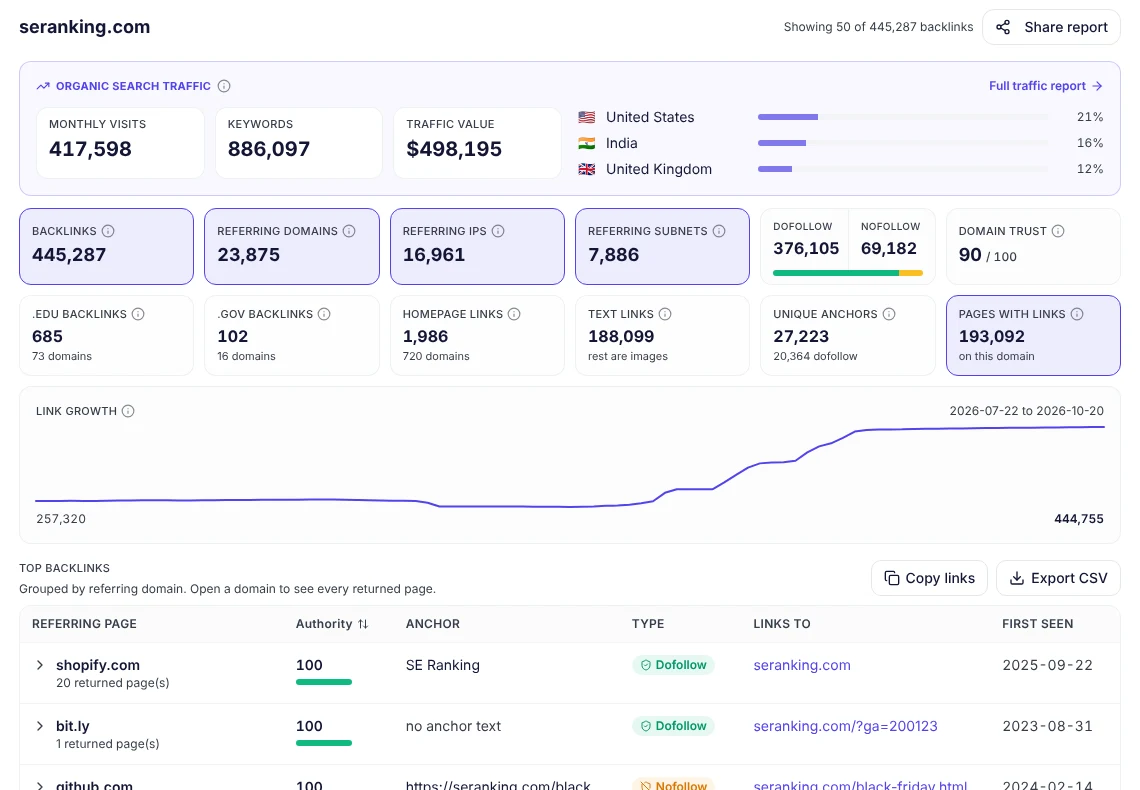Click the Copy links button
The image size is (1140, 790).
pyautogui.click(x=929, y=578)
